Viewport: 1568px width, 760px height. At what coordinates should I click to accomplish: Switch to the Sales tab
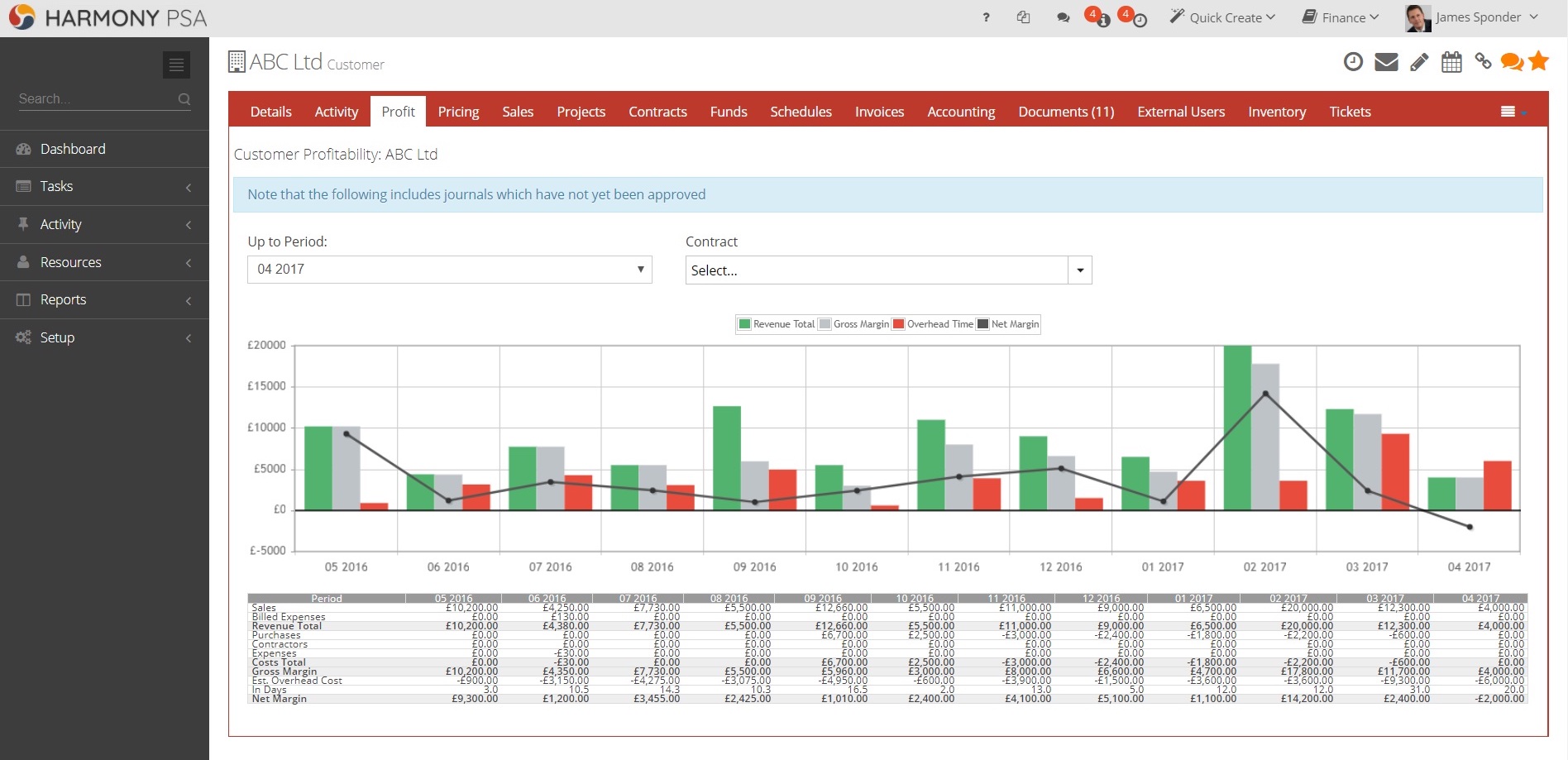coord(518,112)
